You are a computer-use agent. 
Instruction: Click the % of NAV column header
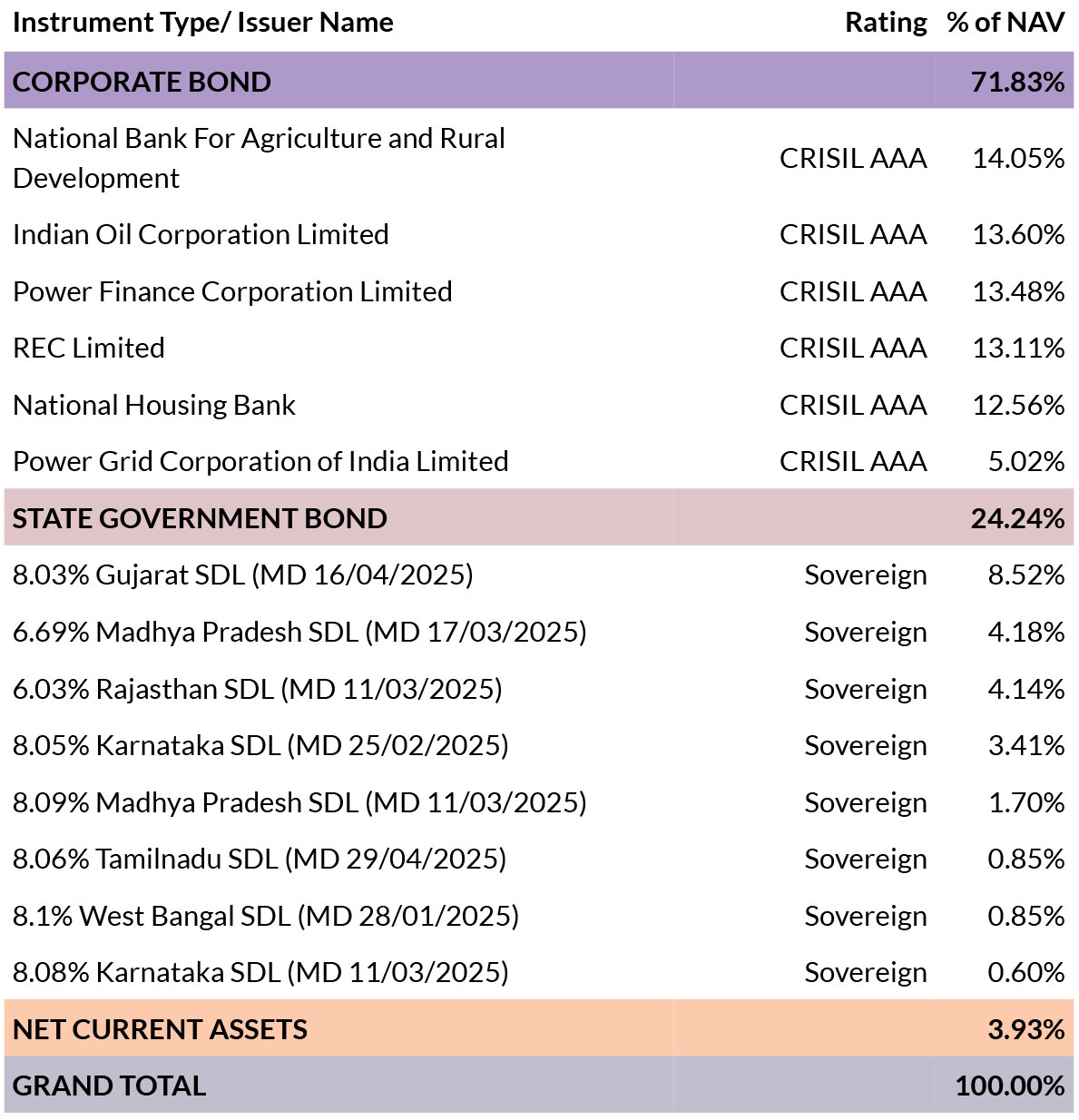pos(1005,23)
